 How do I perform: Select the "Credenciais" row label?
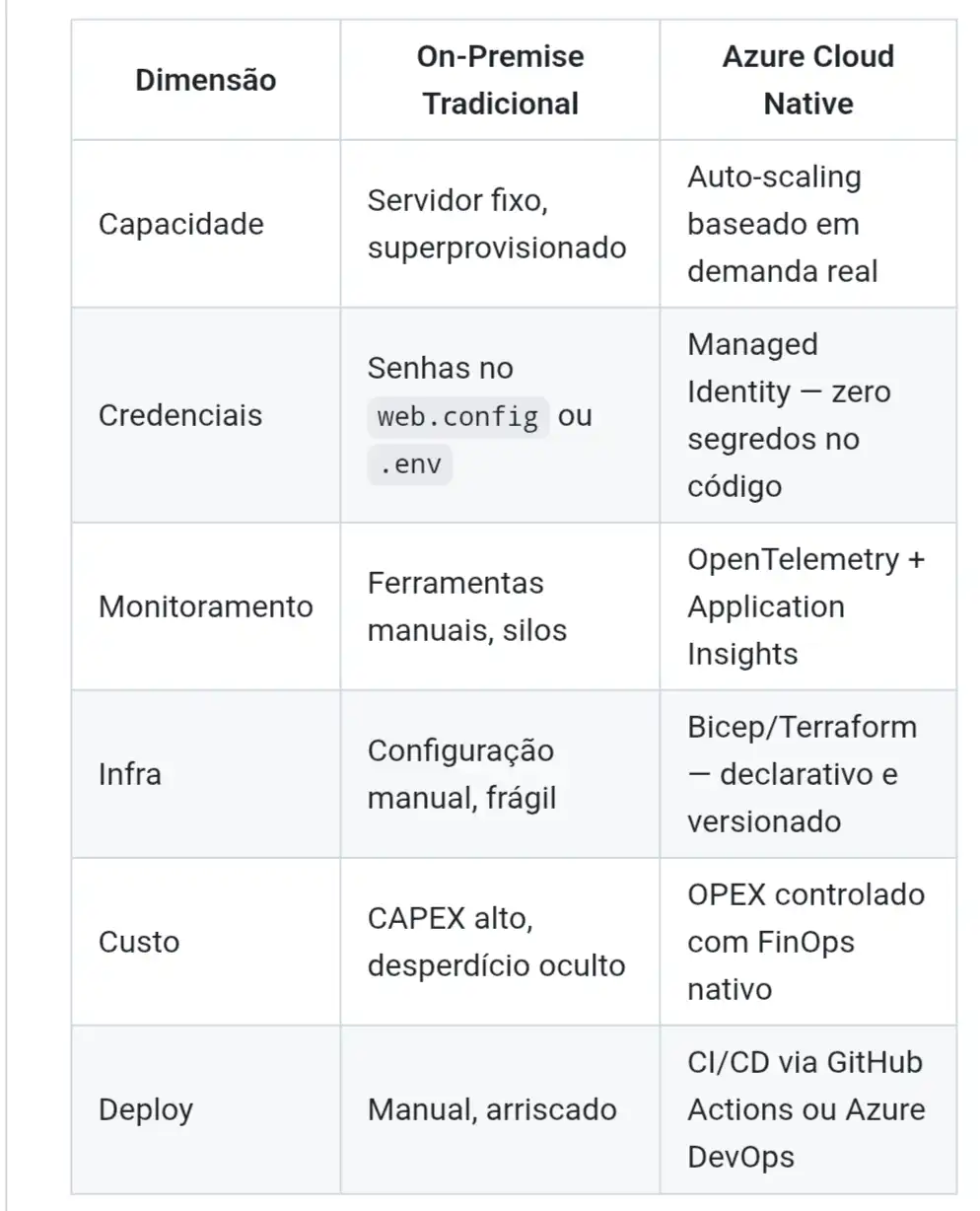pos(180,415)
